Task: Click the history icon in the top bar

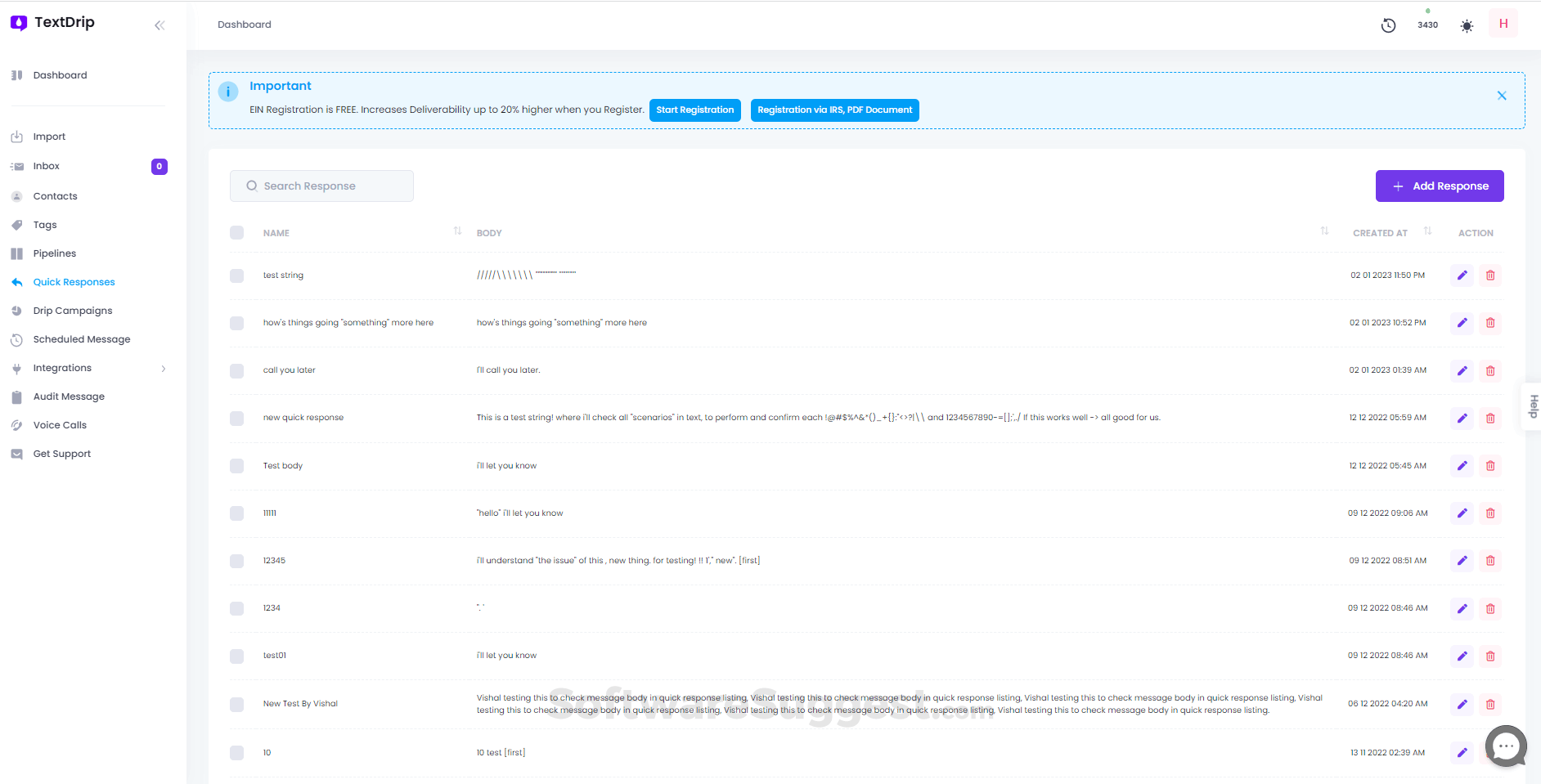Action: pos(1388,25)
